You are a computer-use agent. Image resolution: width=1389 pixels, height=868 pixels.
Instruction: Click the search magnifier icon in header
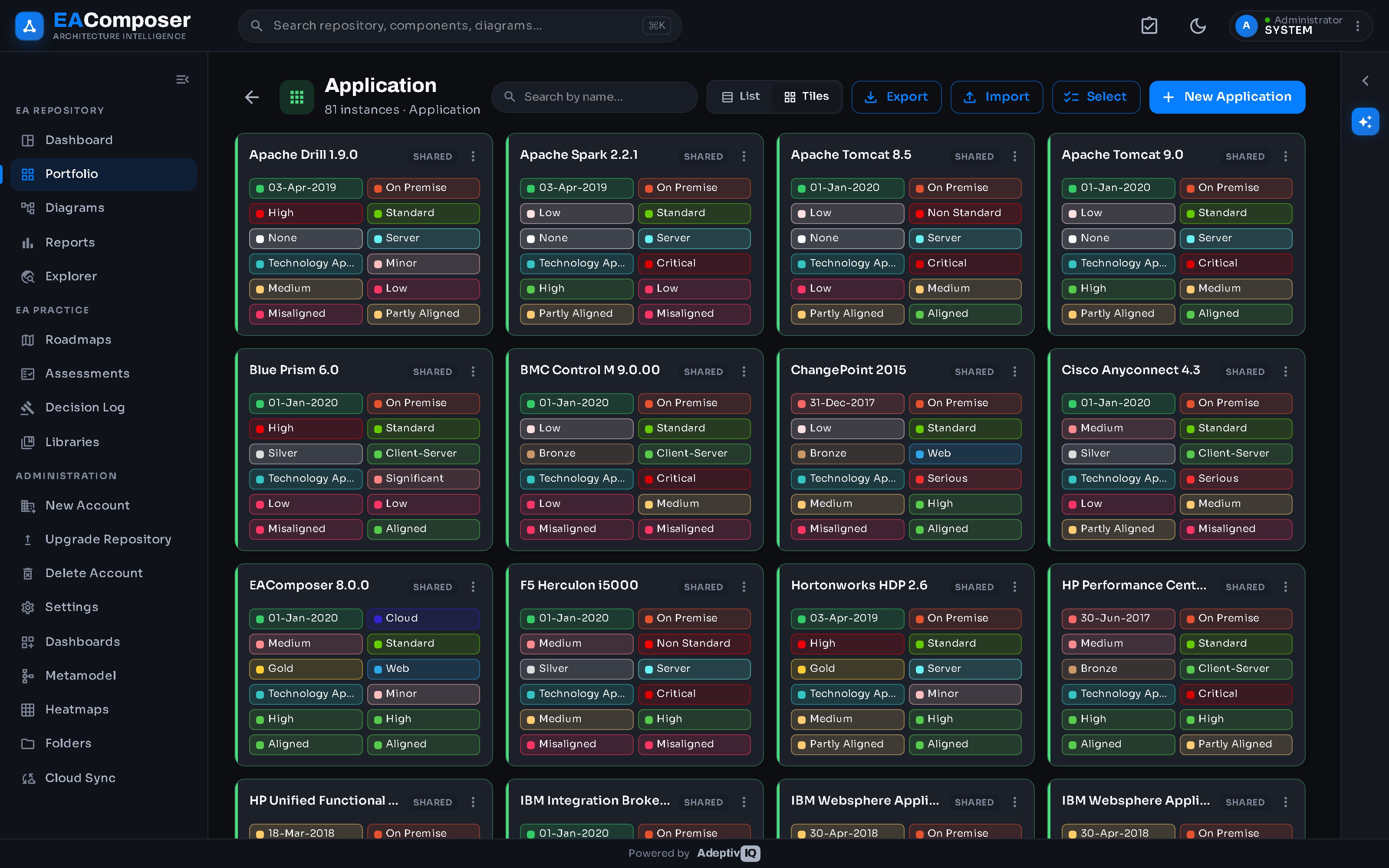point(257,26)
